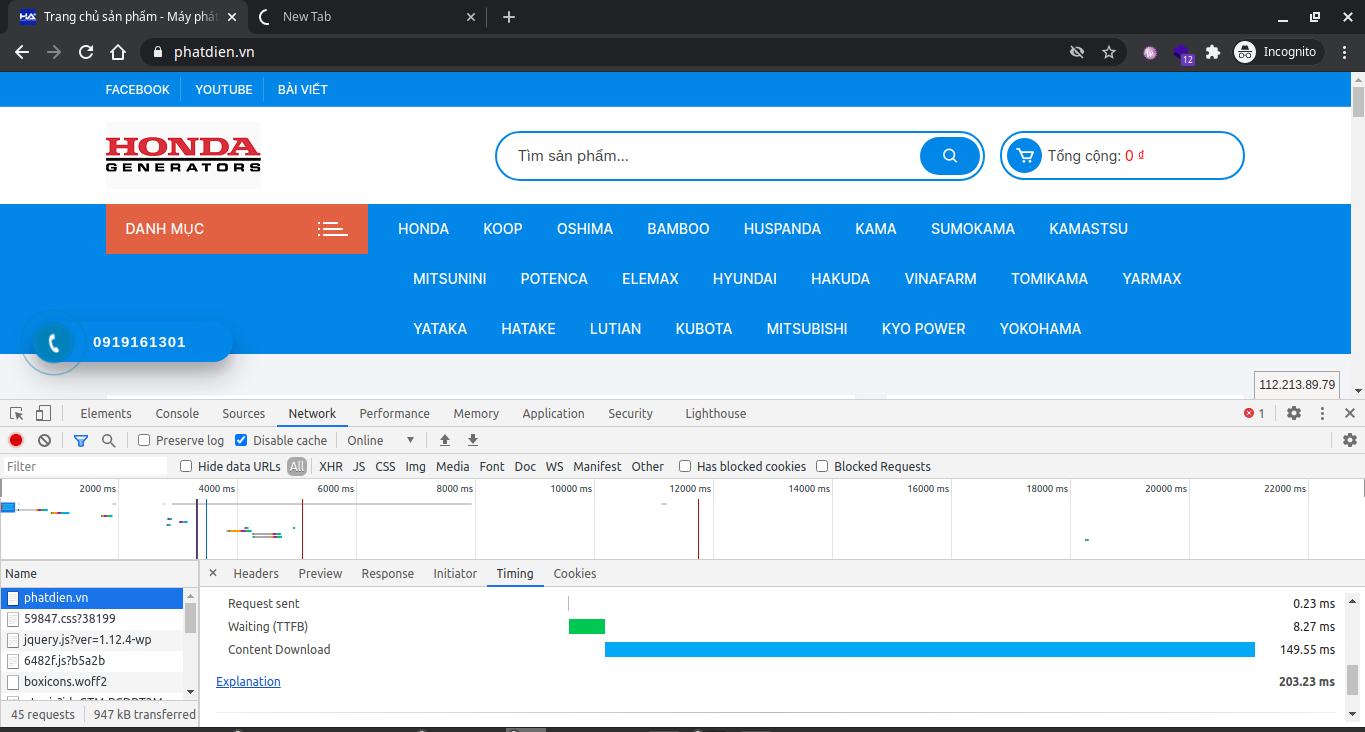Image resolution: width=1365 pixels, height=732 pixels.
Task: Open the Incognito profile menu
Action: click(x=1279, y=52)
